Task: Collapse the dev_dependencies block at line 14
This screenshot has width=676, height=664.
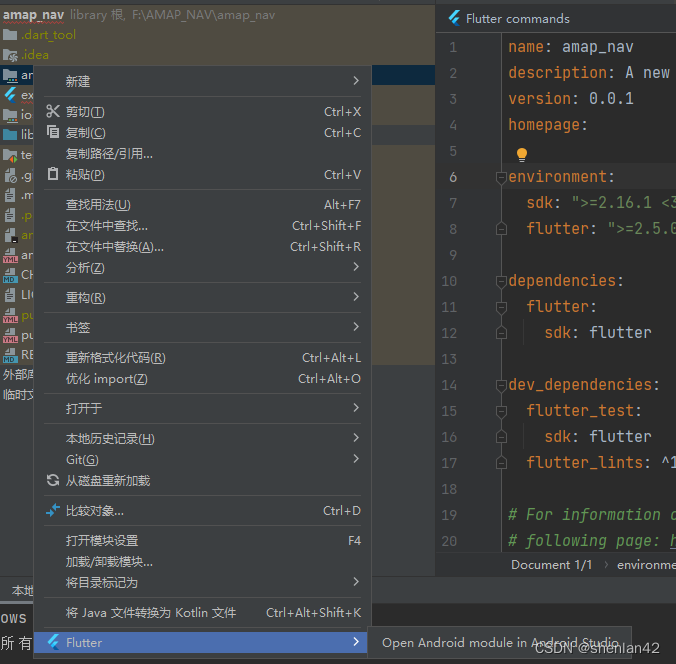Action: click(501, 385)
